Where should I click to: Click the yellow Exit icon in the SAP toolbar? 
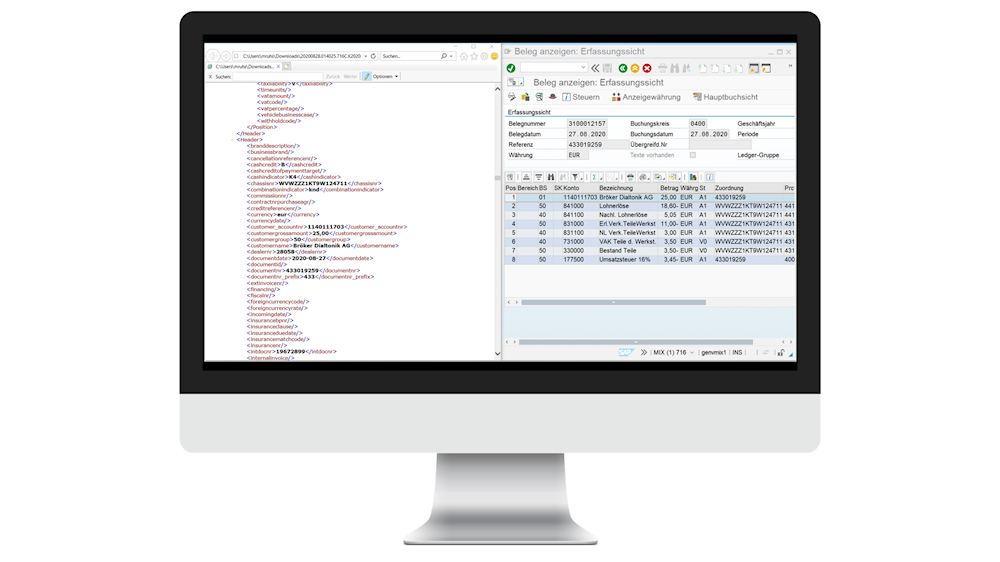(635, 68)
